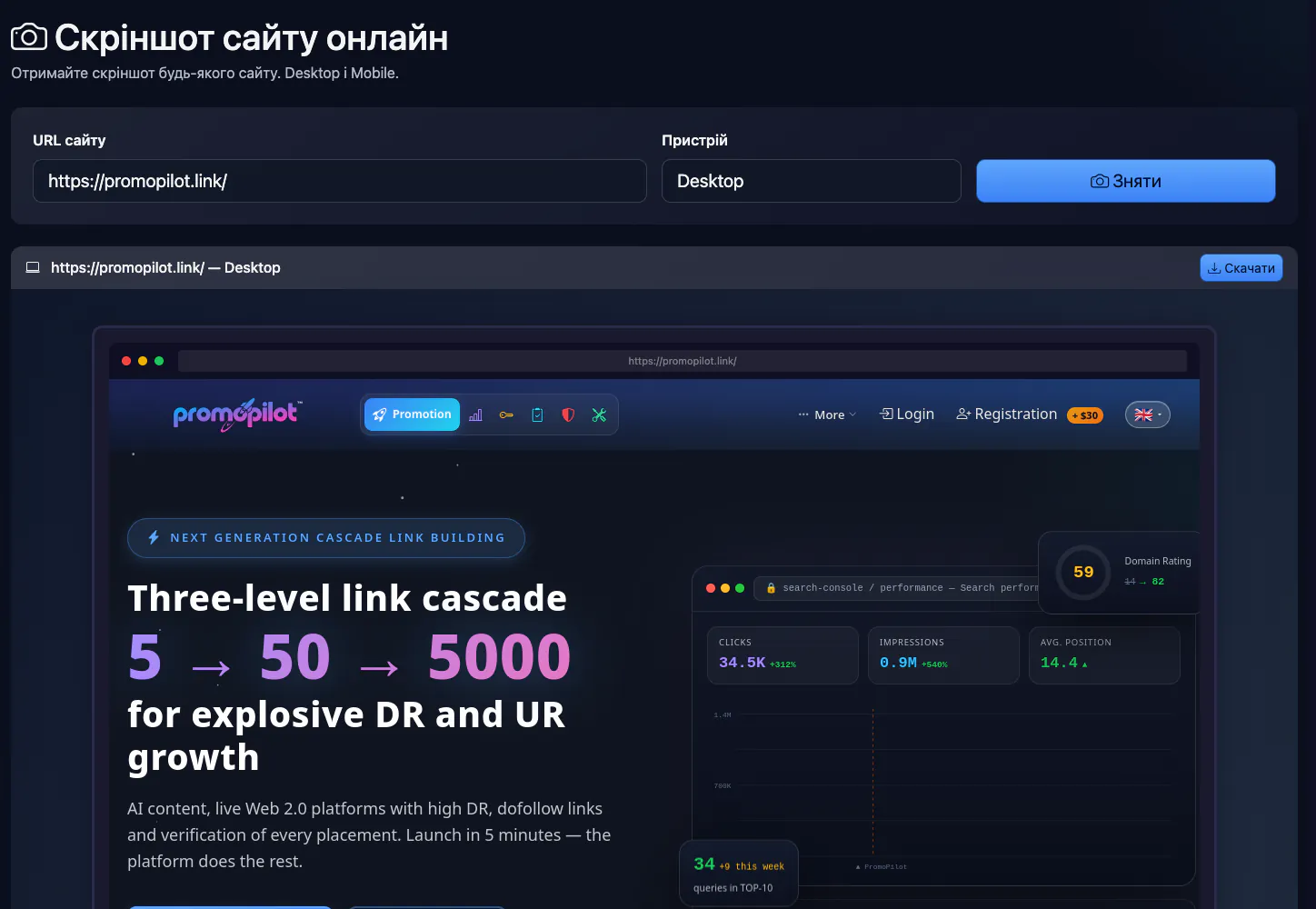
Task: Click the mock browser address bar with https://promopilot.link/
Action: coord(683,361)
